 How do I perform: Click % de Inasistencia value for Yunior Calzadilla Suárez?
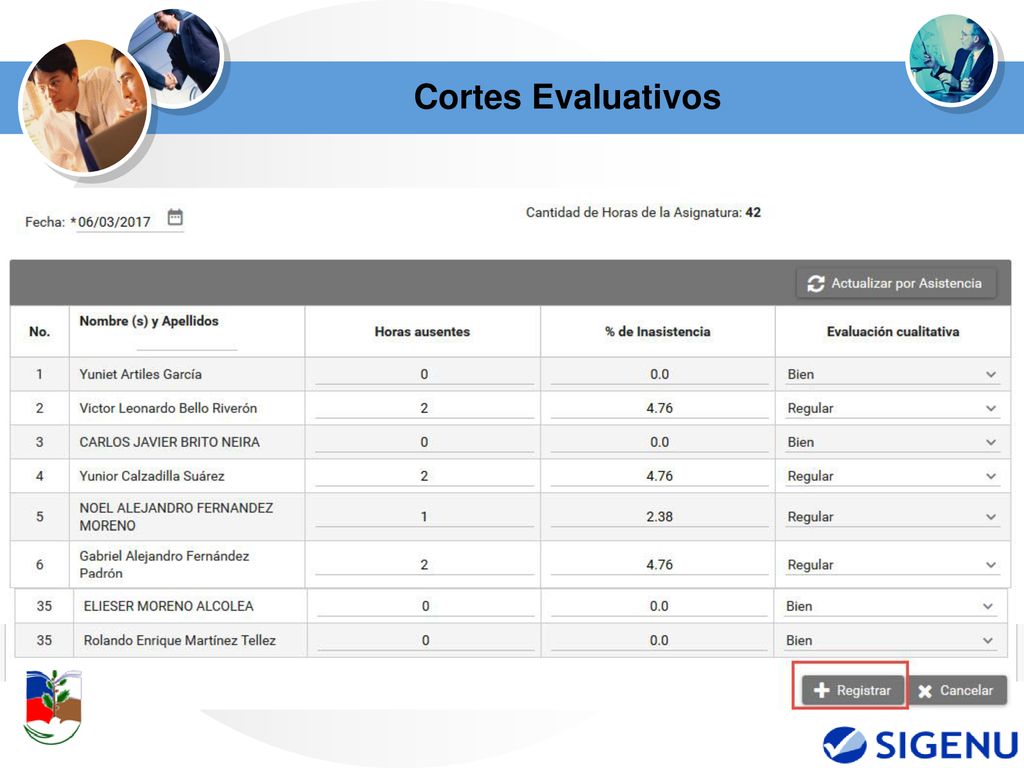(x=660, y=476)
